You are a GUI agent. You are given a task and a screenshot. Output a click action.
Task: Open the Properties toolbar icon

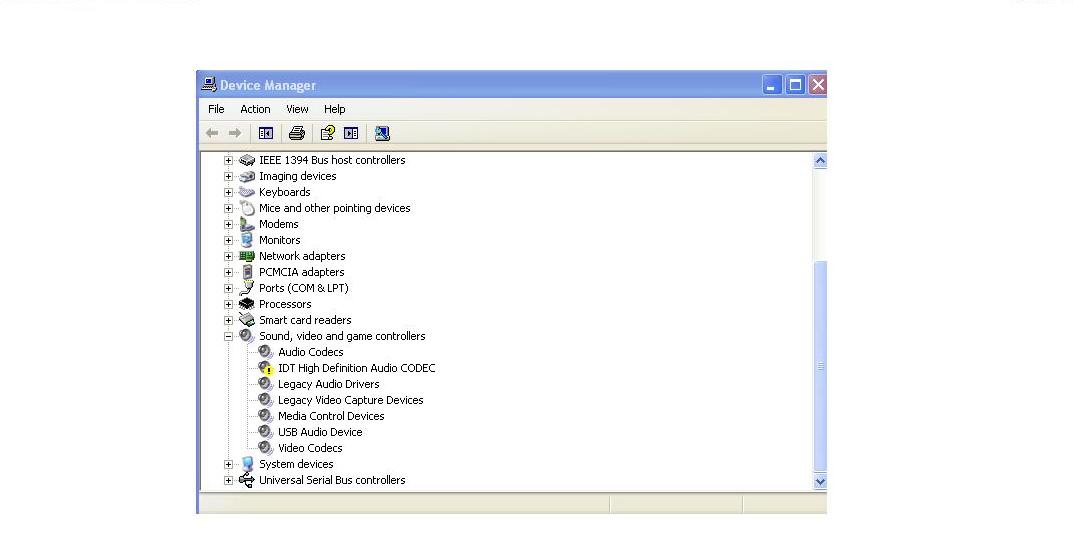pyautogui.click(x=328, y=133)
